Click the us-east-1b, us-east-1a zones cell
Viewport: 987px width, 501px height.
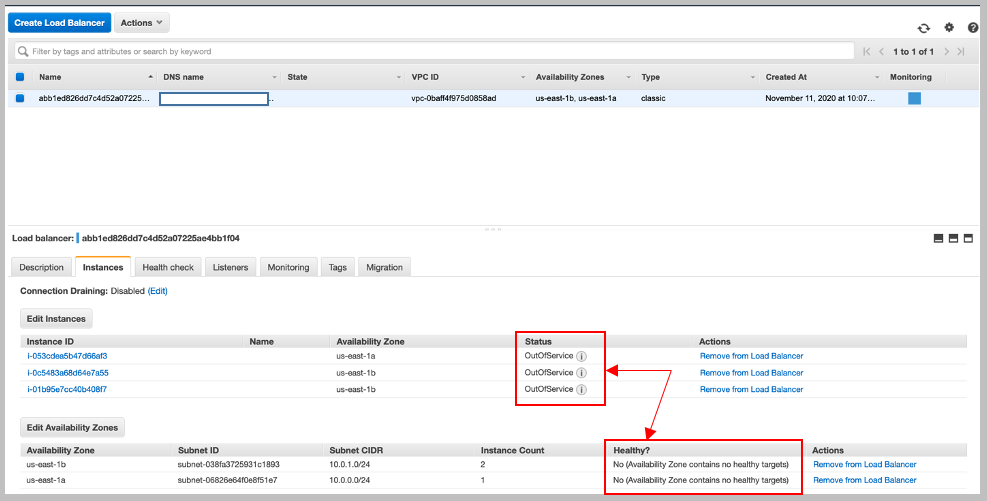coord(575,98)
